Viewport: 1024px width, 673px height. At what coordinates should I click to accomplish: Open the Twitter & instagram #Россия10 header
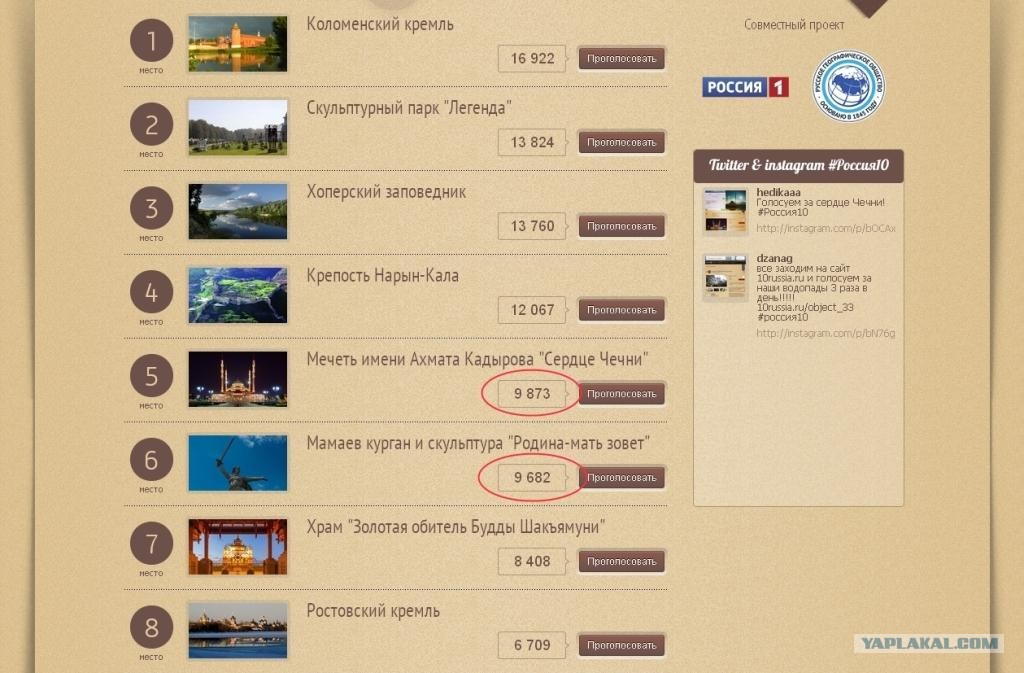coord(799,166)
